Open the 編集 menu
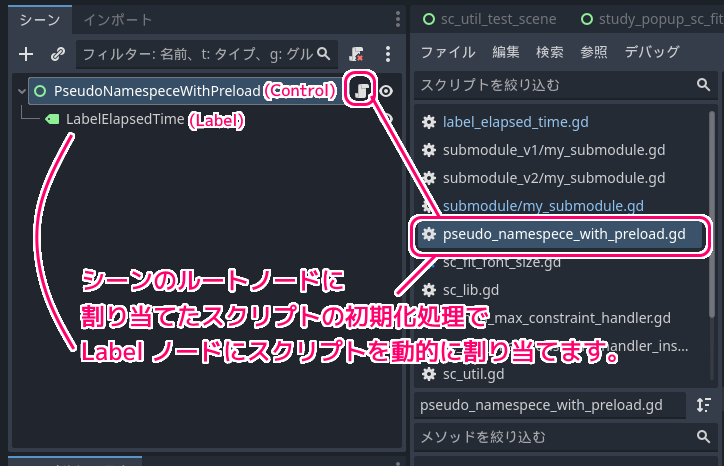724x466 pixels. (506, 52)
